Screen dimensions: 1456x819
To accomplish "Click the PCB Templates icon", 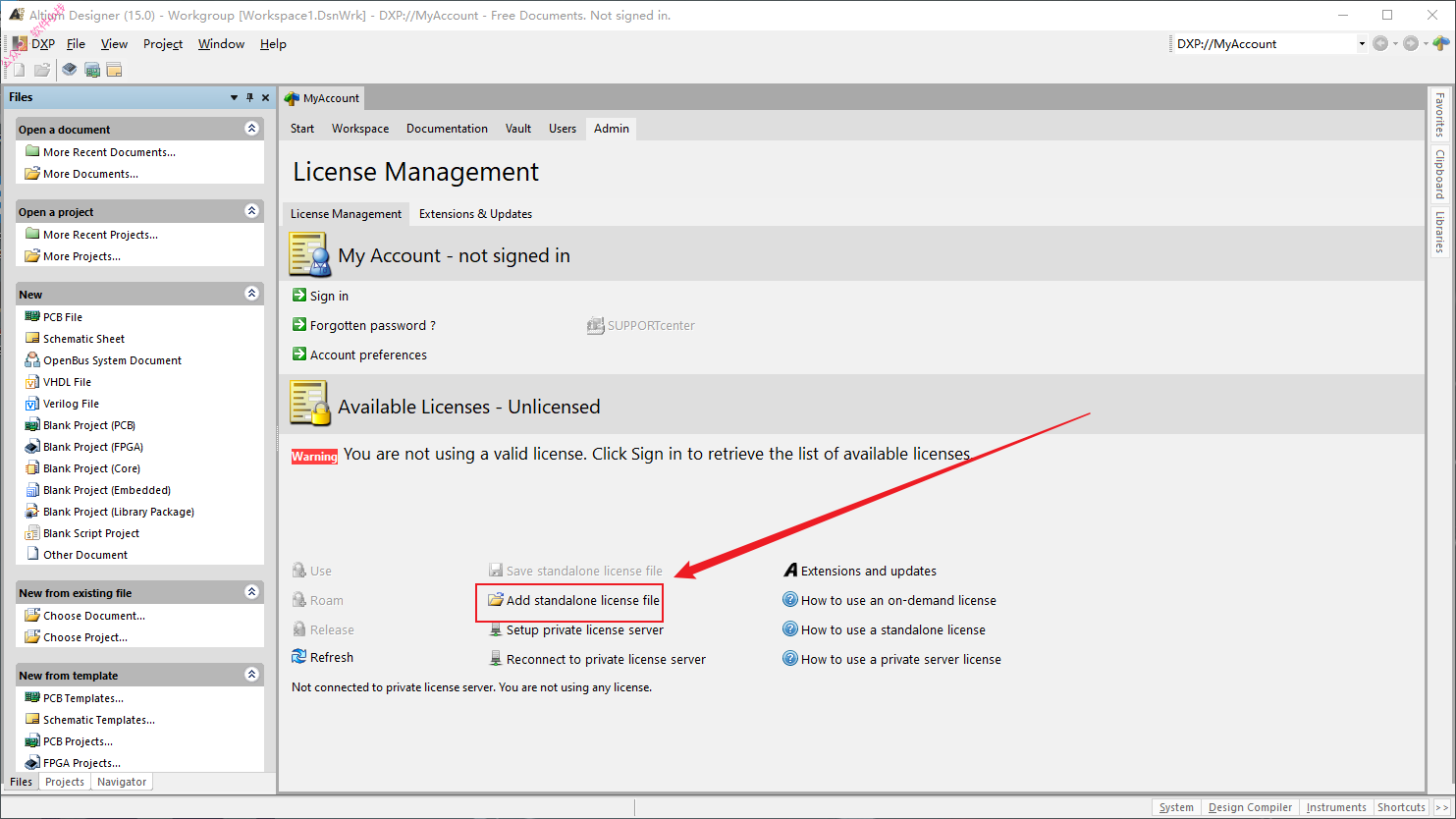I will (32, 698).
